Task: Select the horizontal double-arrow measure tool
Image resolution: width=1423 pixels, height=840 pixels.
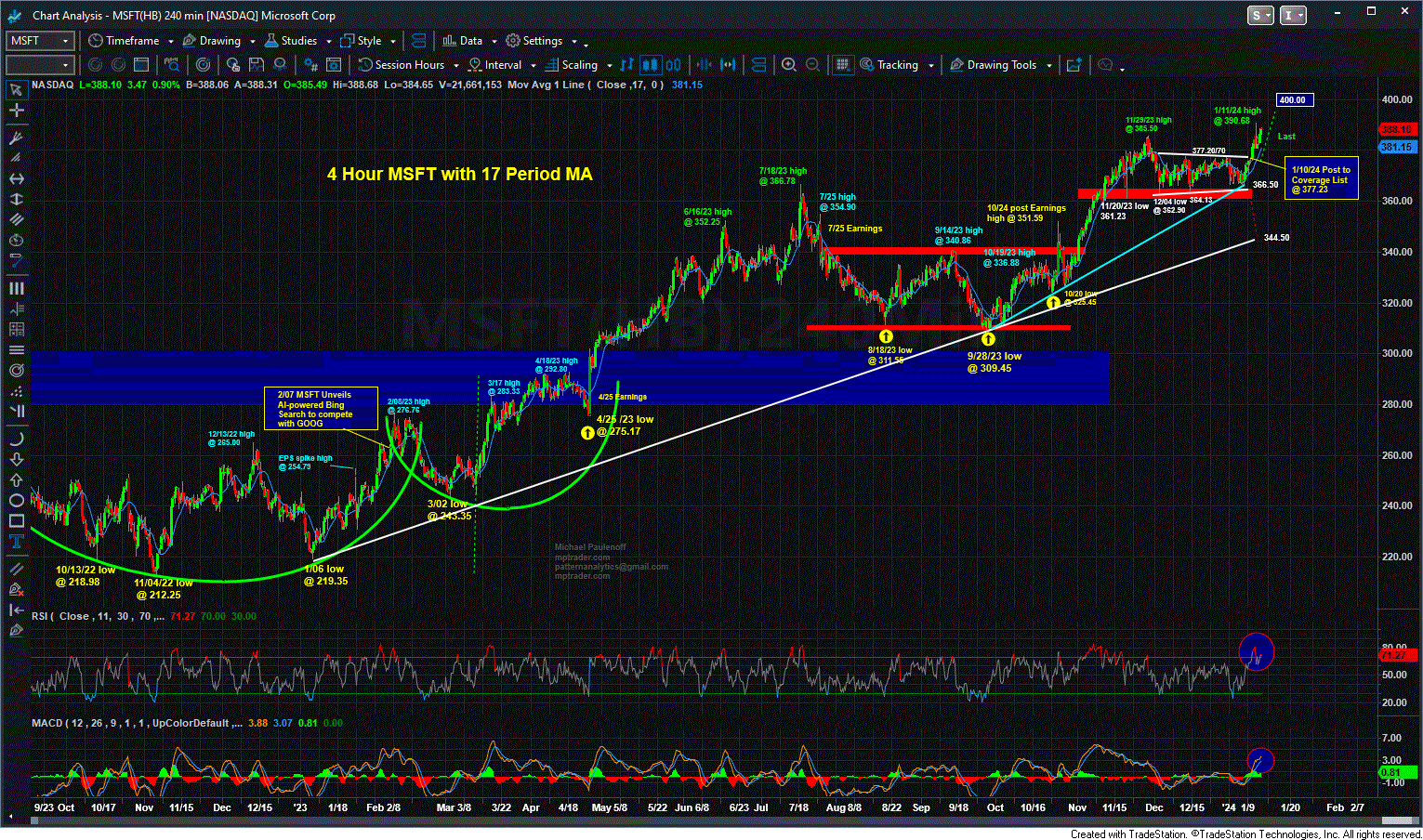Action: tap(16, 178)
